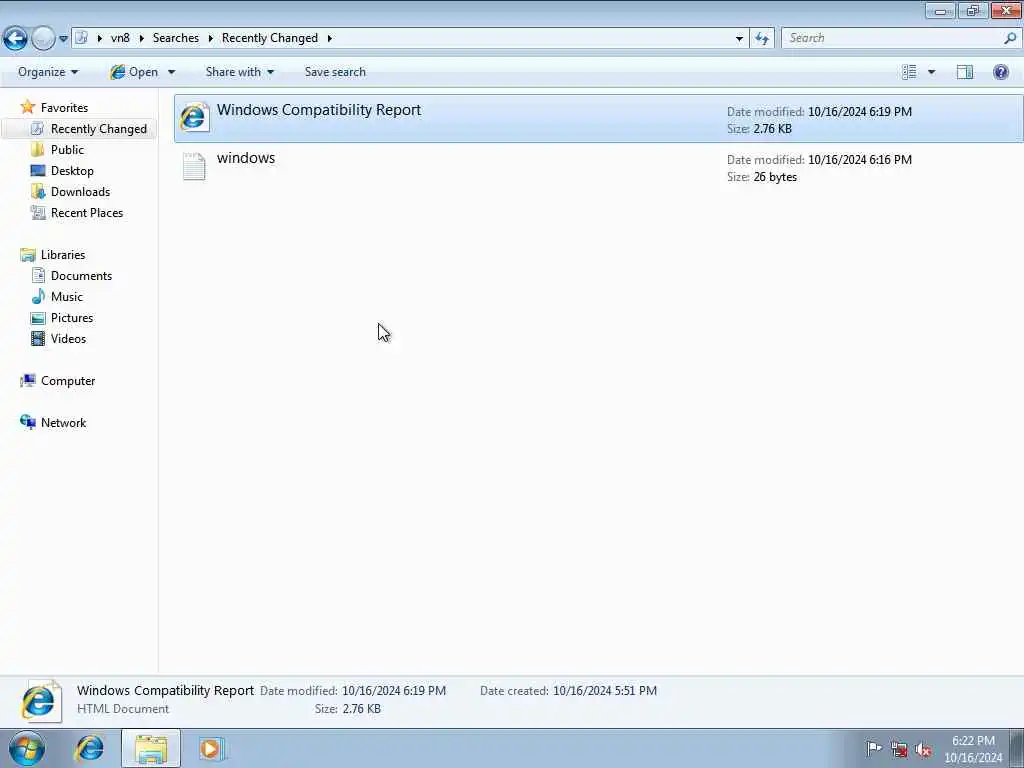
Task: Click the Open toolbar button
Action: (135, 72)
